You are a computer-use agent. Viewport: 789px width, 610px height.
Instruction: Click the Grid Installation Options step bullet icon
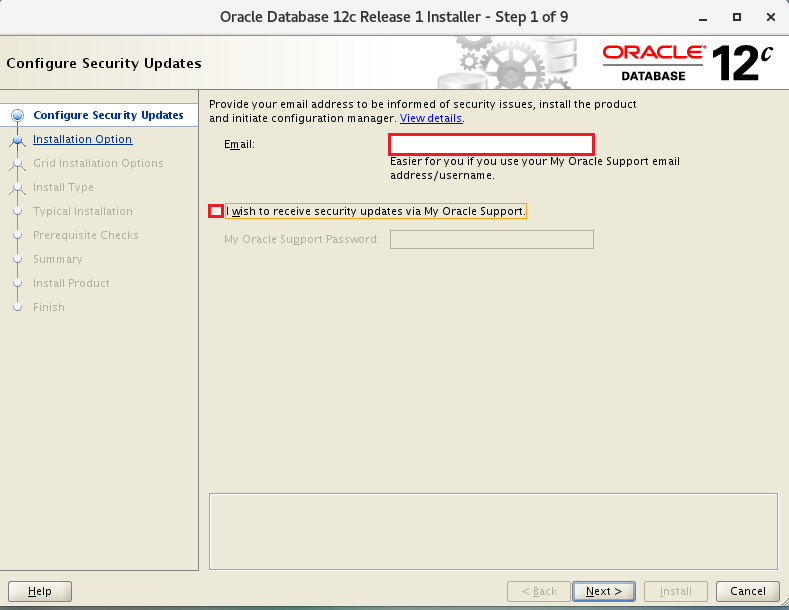pos(18,164)
